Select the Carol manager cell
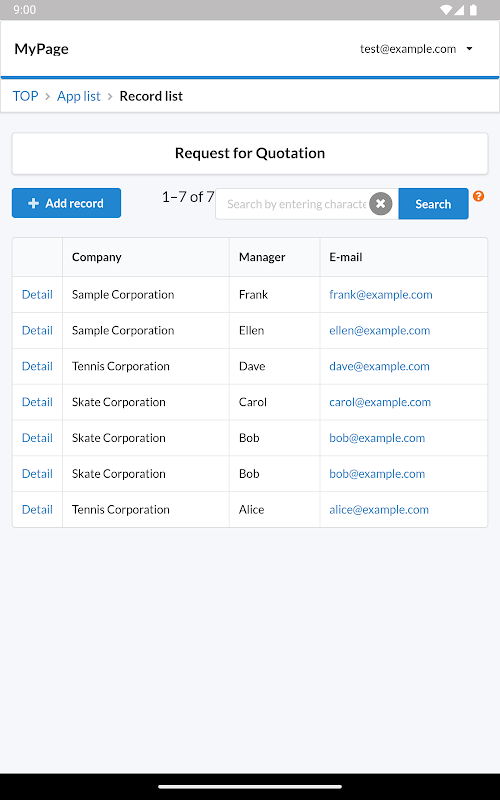The height and width of the screenshot is (800, 500). pos(274,402)
